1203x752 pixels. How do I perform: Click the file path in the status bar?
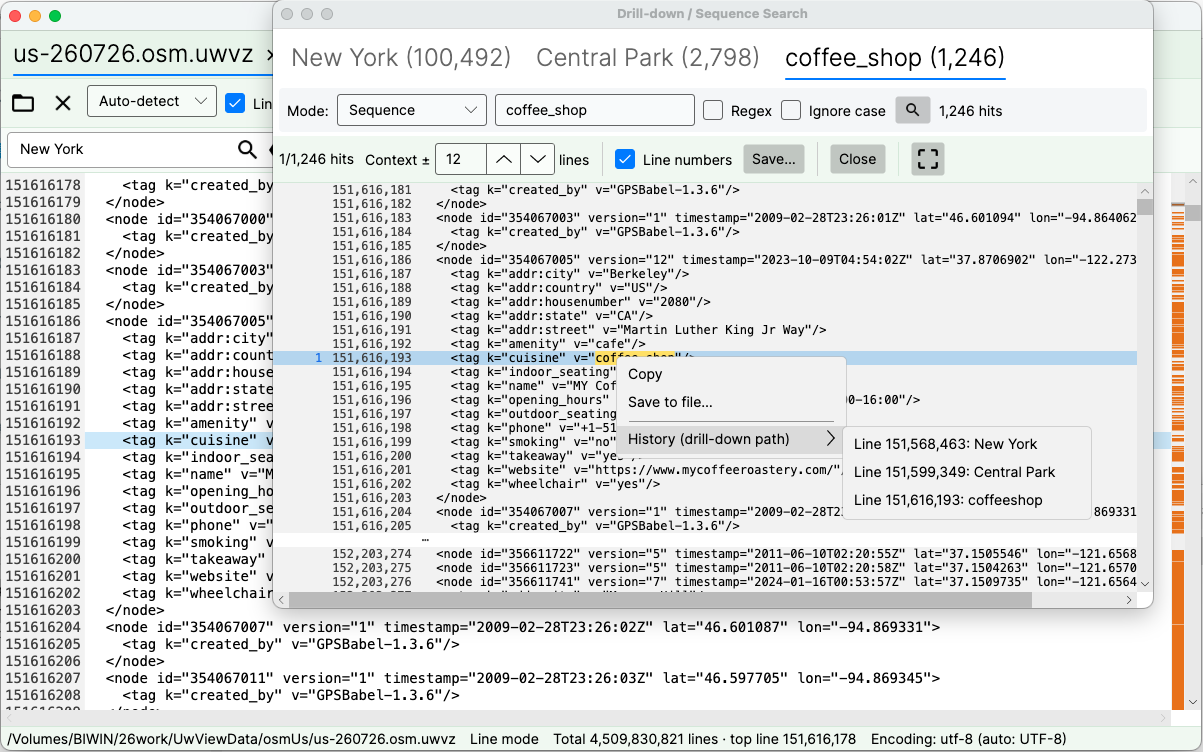(231, 739)
